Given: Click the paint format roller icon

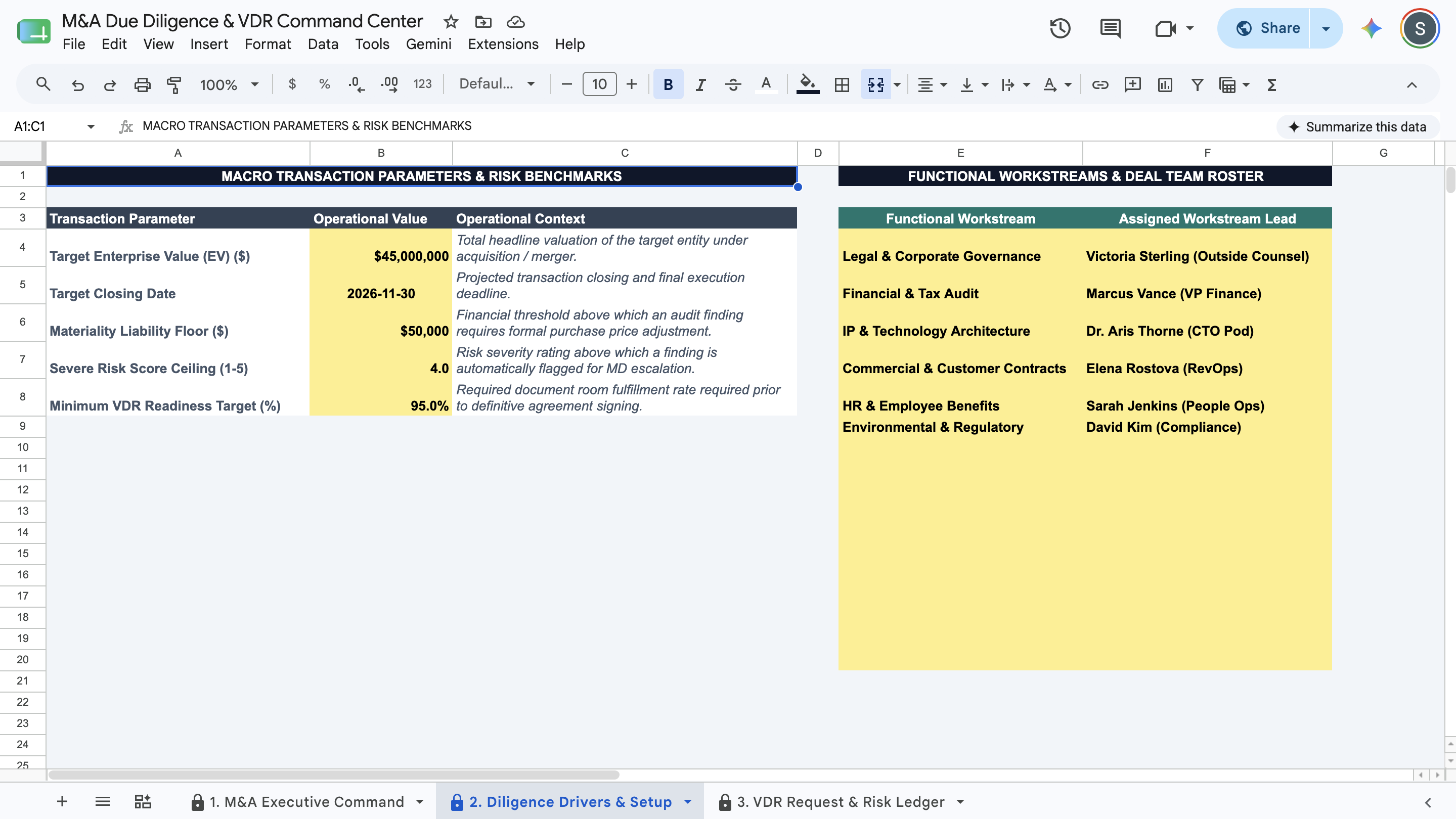Looking at the screenshot, I should [x=174, y=85].
